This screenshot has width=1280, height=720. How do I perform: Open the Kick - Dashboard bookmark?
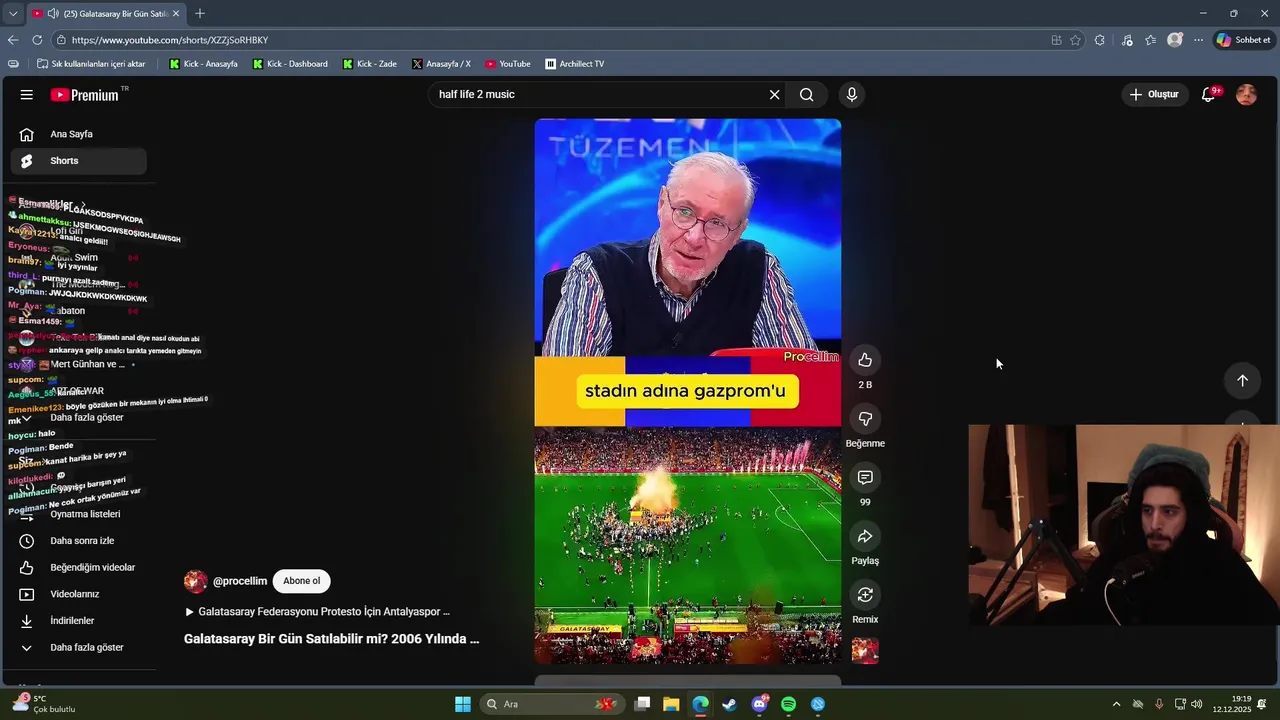pos(290,64)
